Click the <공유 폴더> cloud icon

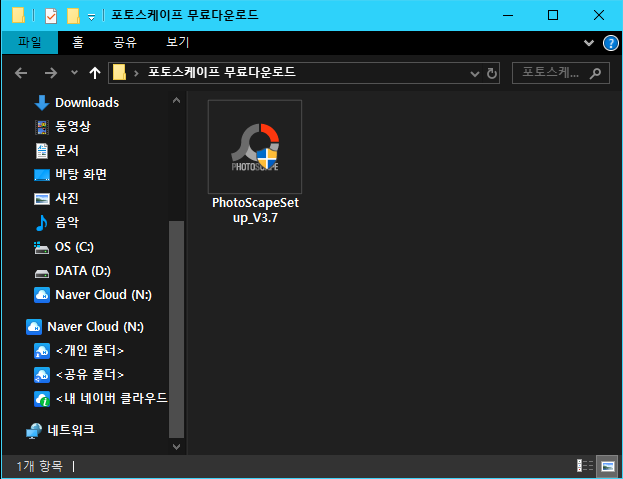(x=42, y=375)
